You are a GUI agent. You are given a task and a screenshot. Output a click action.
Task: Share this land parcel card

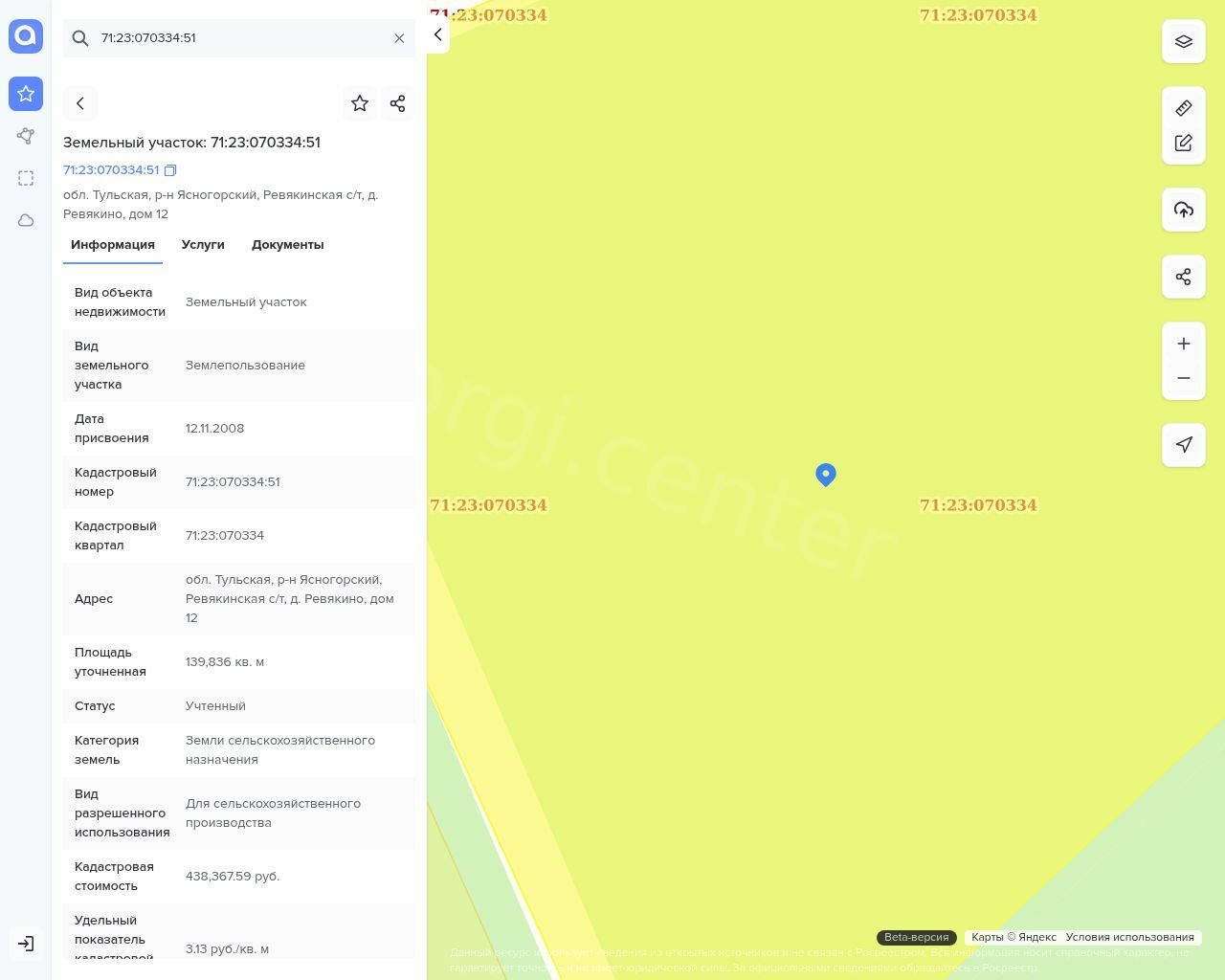[398, 103]
